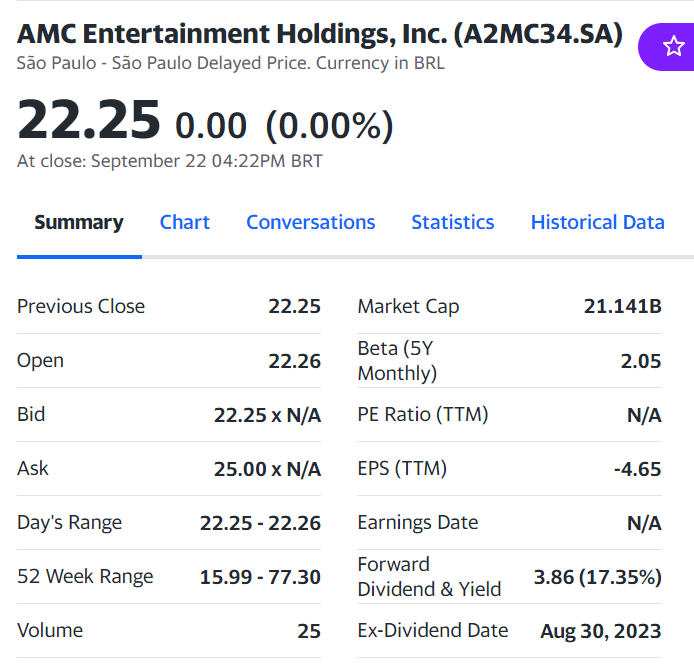Click the Bid row label
The height and width of the screenshot is (668, 694).
click(31, 414)
